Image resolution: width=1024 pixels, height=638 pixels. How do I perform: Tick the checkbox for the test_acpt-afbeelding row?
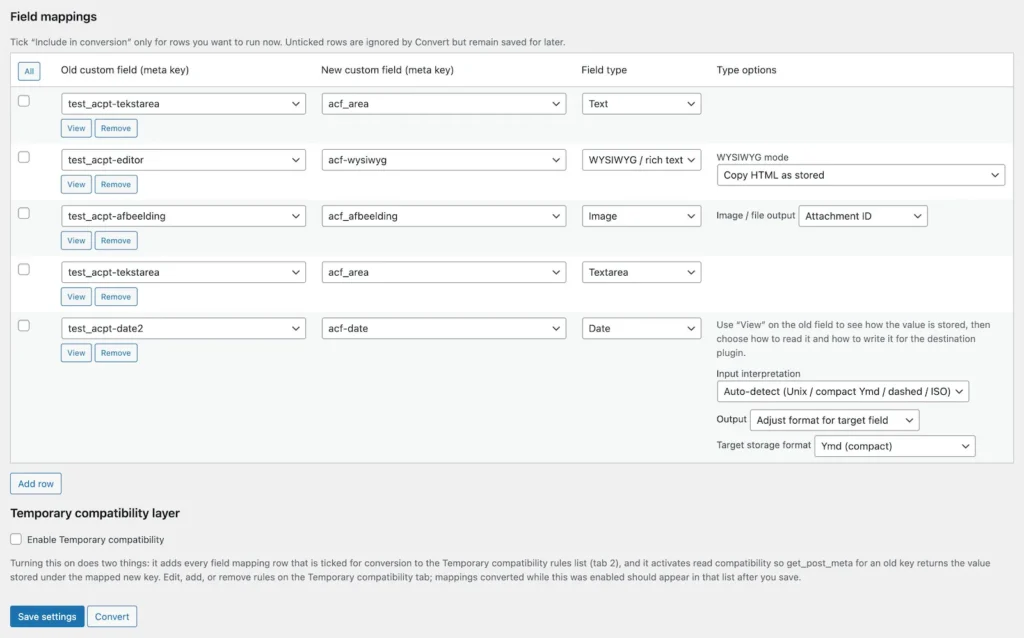pyautogui.click(x=24, y=214)
